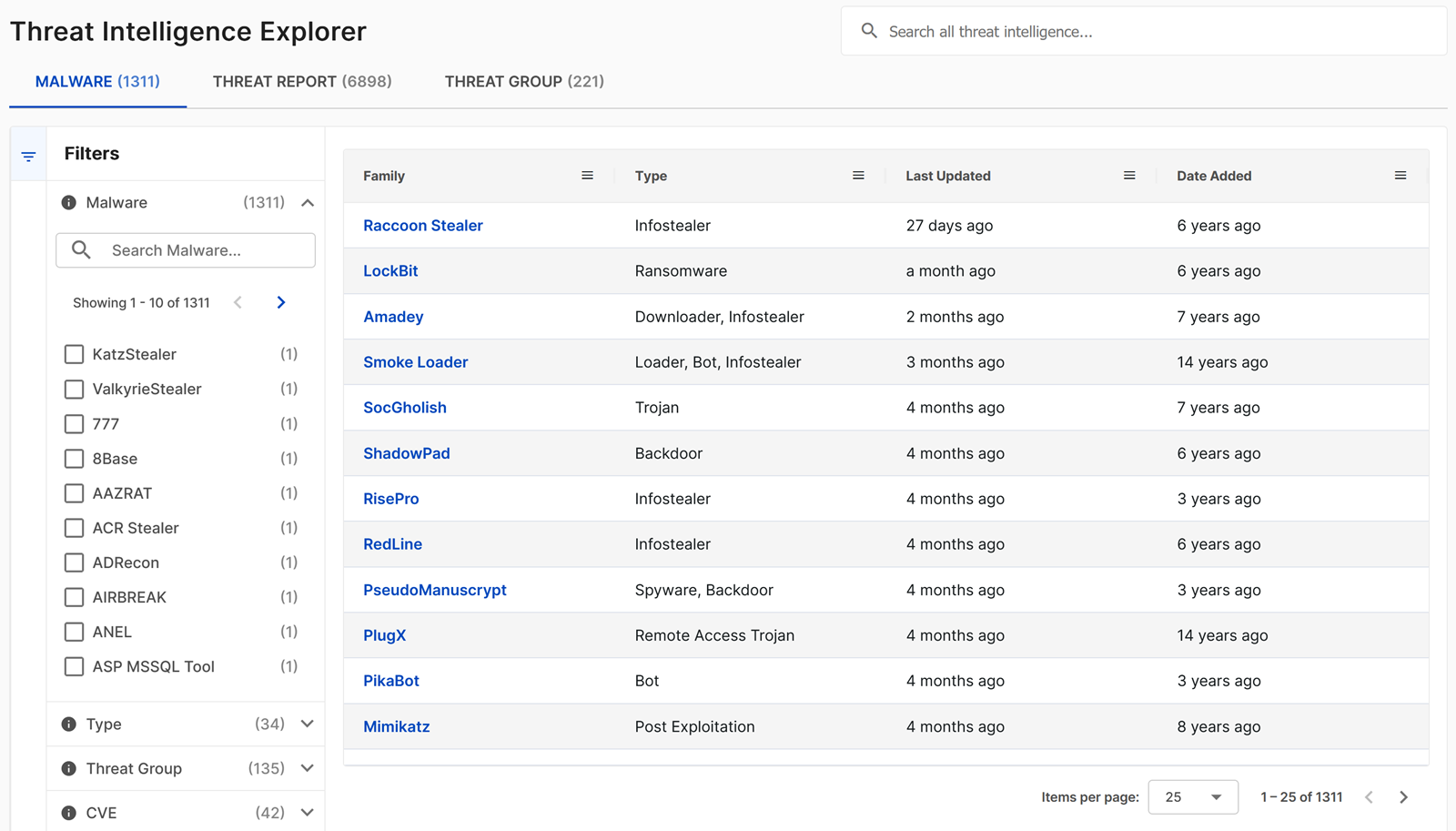
Task: Open the Family column menu icon
Action: coord(587,176)
